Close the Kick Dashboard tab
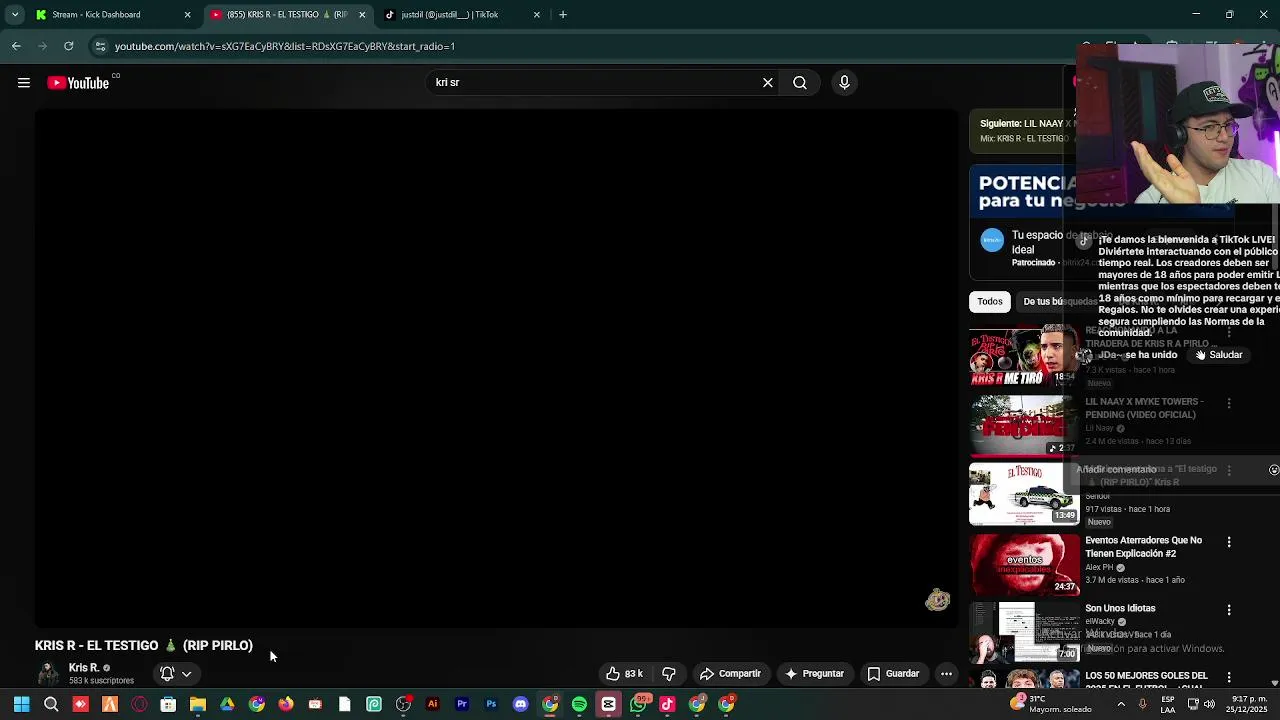1280x720 pixels. 187,15
